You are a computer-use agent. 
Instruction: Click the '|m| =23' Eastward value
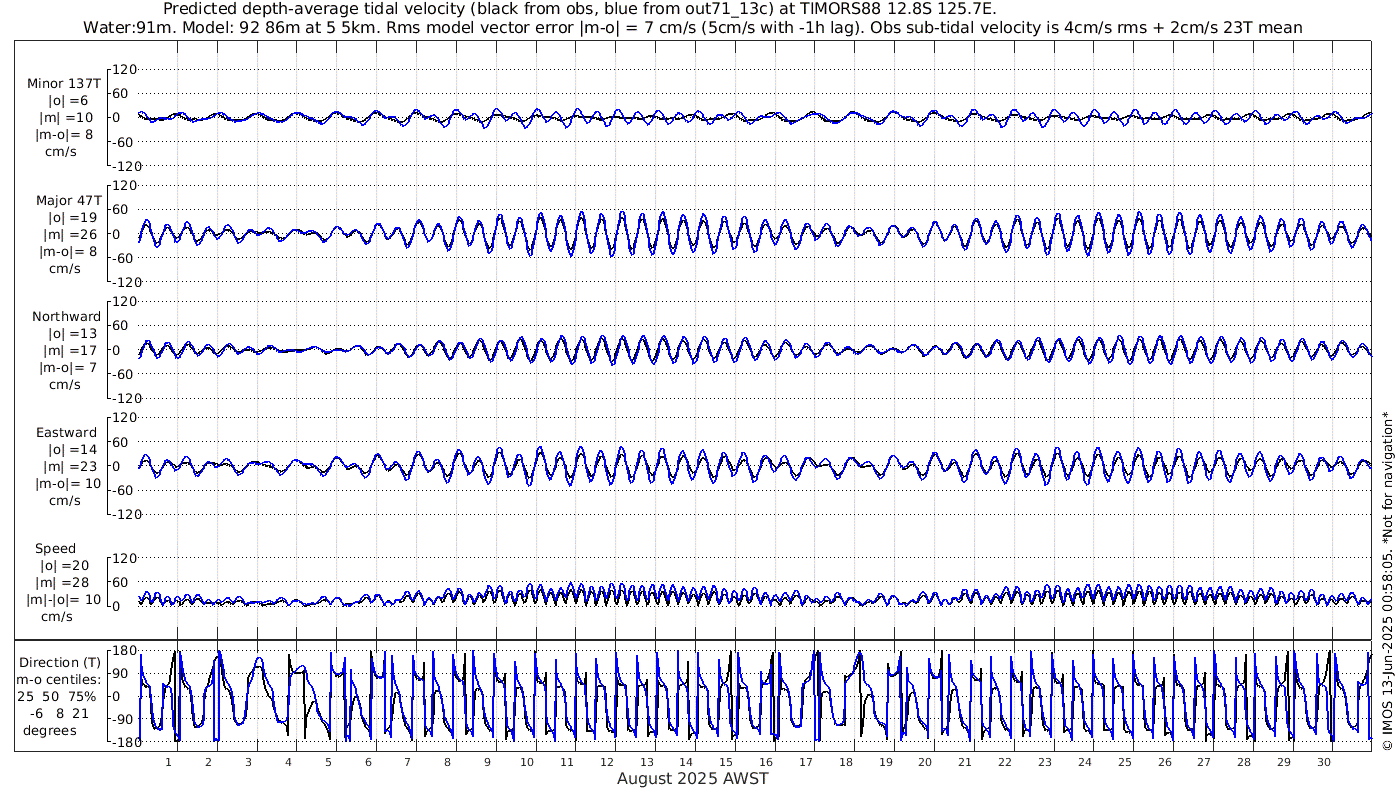coord(68,466)
